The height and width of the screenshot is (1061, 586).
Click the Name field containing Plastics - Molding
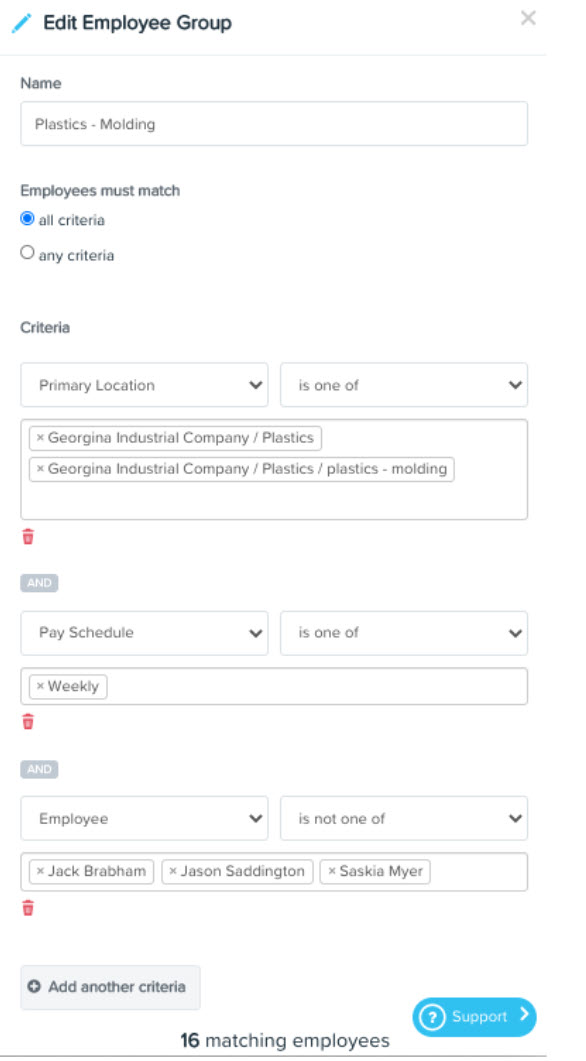(x=274, y=124)
